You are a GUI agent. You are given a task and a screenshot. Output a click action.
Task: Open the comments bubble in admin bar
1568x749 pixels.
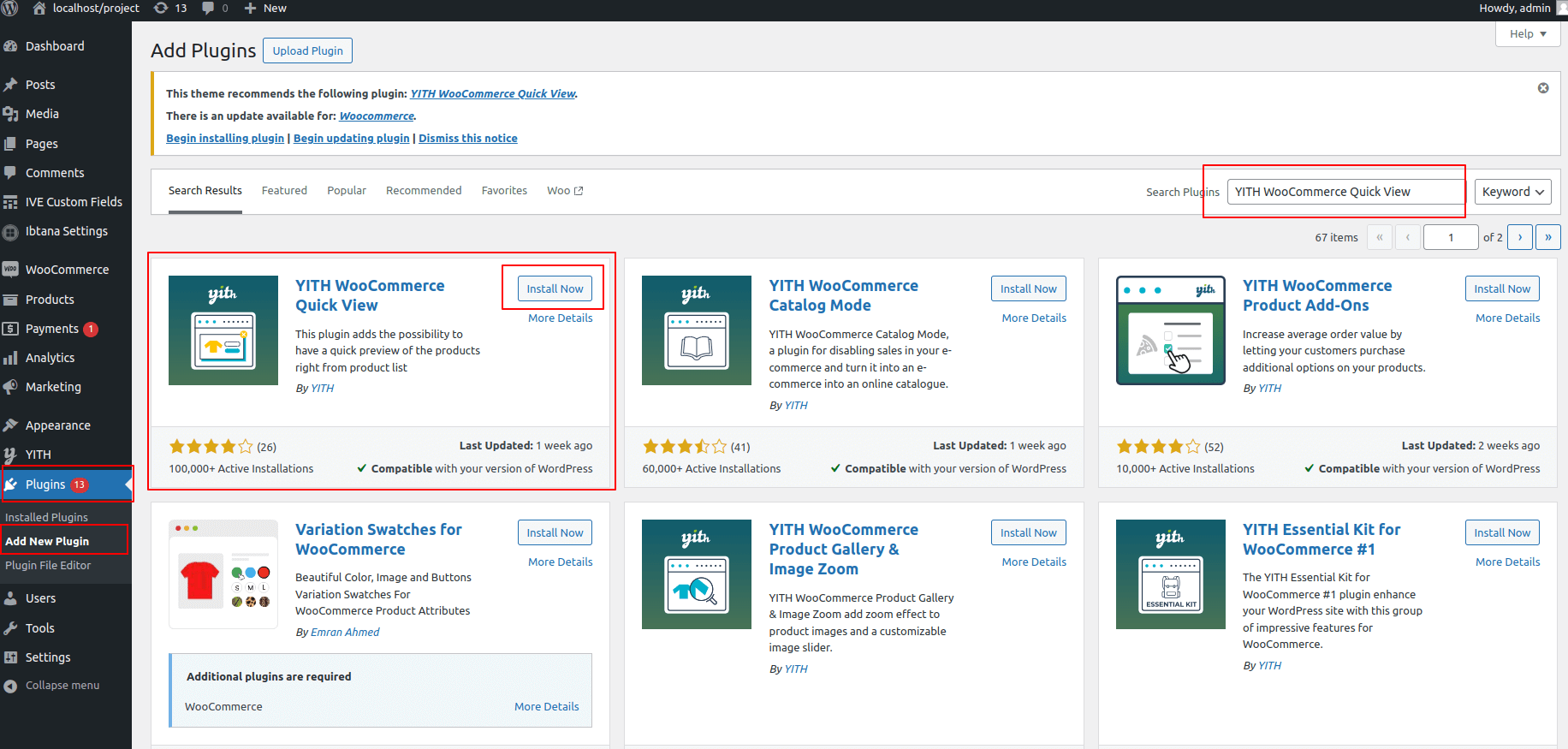215,8
